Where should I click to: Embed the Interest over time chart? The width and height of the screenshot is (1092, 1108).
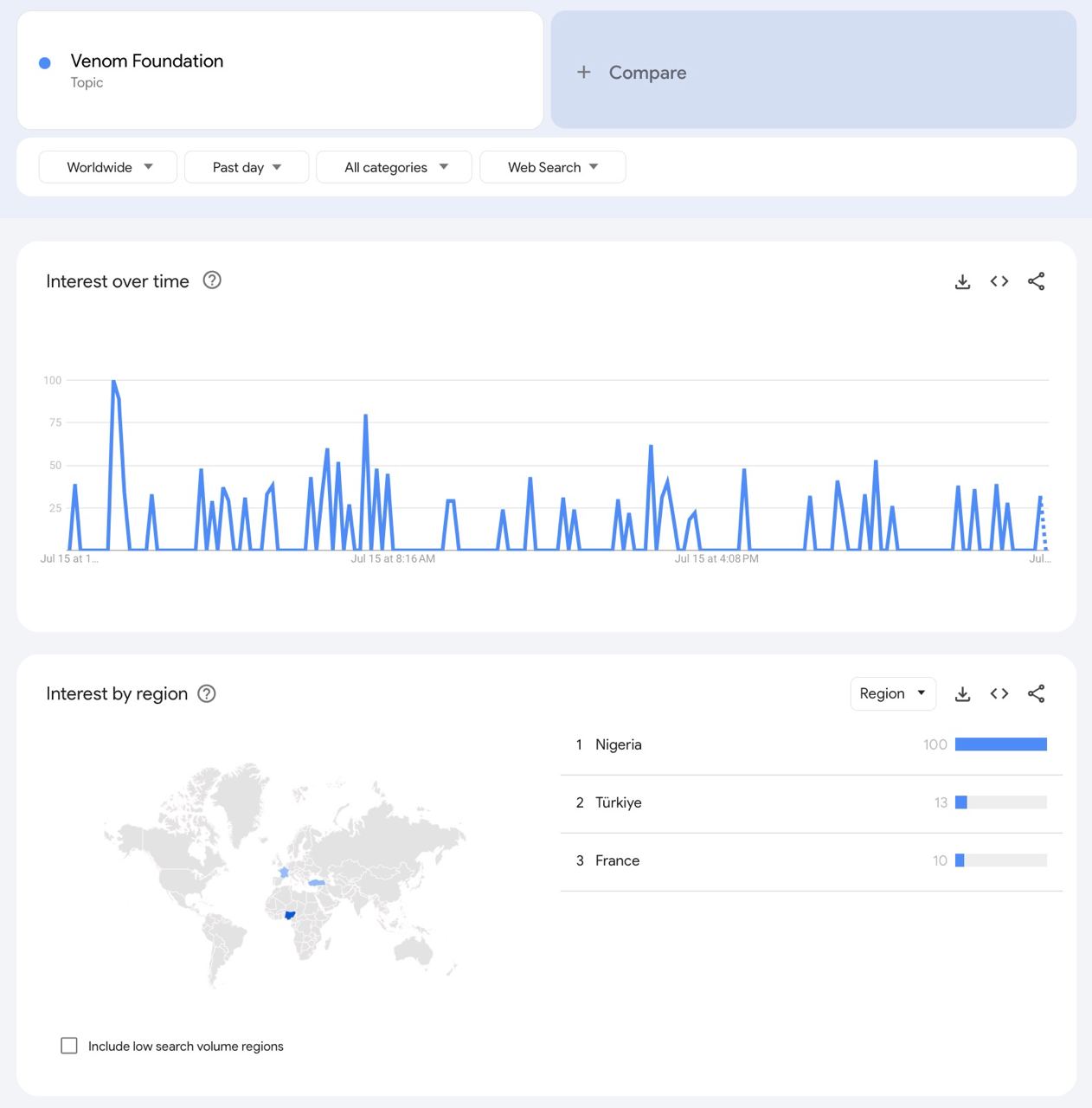(x=999, y=281)
